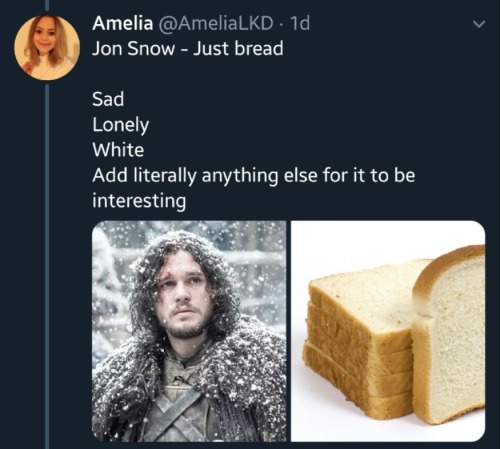
Task: Click the stacked bread slices
Action: click(x=362, y=340)
